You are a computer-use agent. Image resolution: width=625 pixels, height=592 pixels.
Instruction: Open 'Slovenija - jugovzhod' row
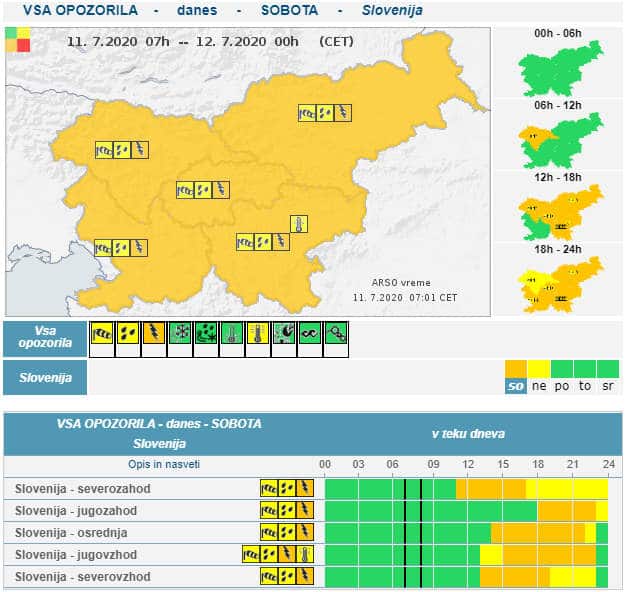(76, 555)
